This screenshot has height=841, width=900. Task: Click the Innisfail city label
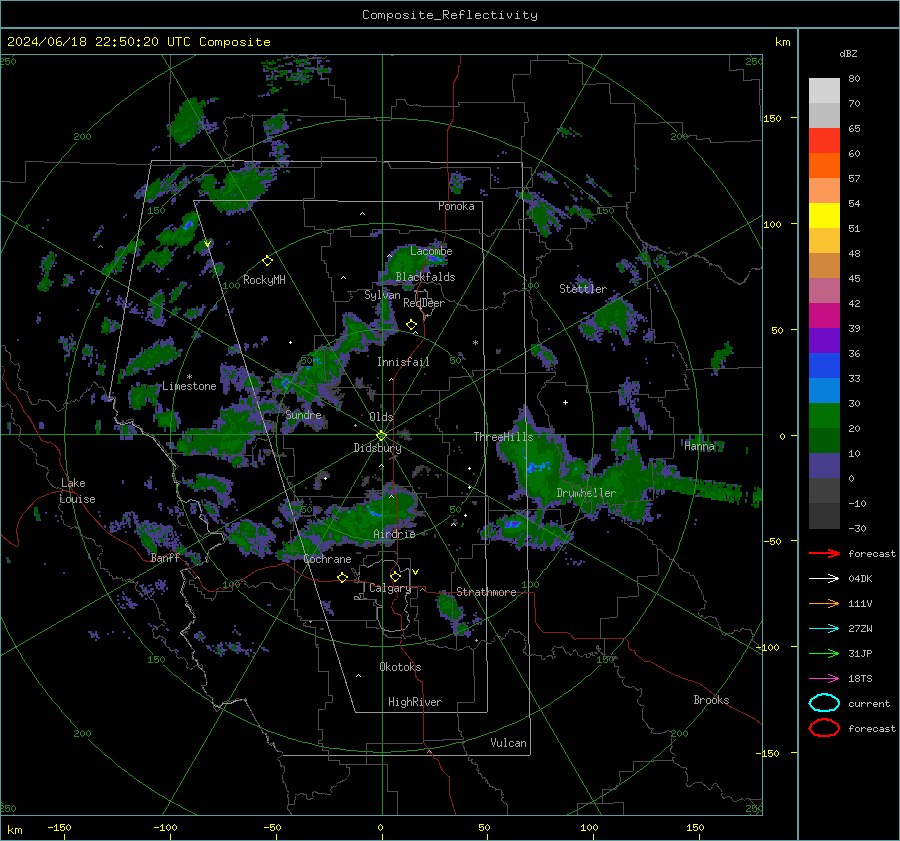[403, 362]
